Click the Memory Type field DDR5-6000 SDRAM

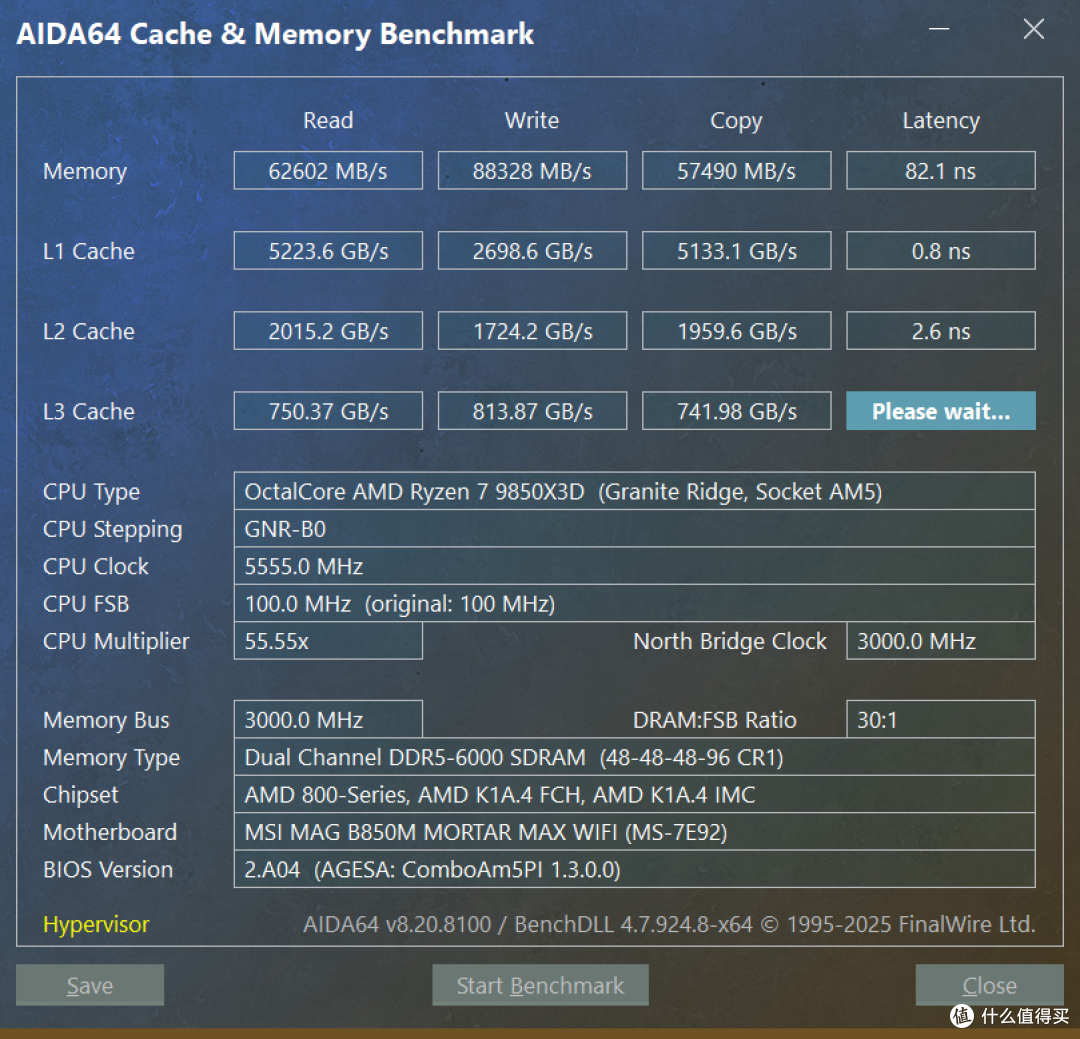click(x=634, y=757)
